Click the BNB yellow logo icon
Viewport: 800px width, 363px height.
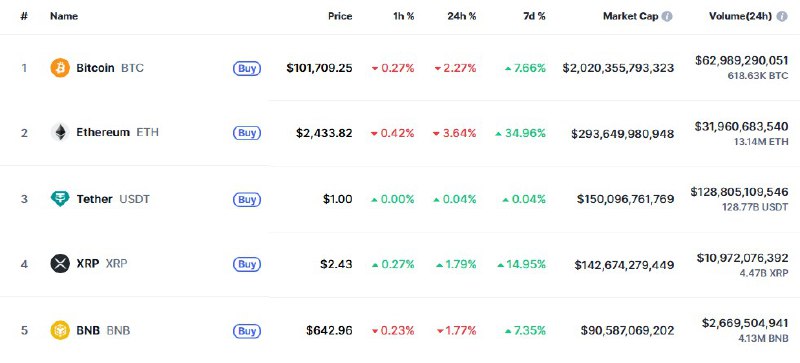click(60, 330)
